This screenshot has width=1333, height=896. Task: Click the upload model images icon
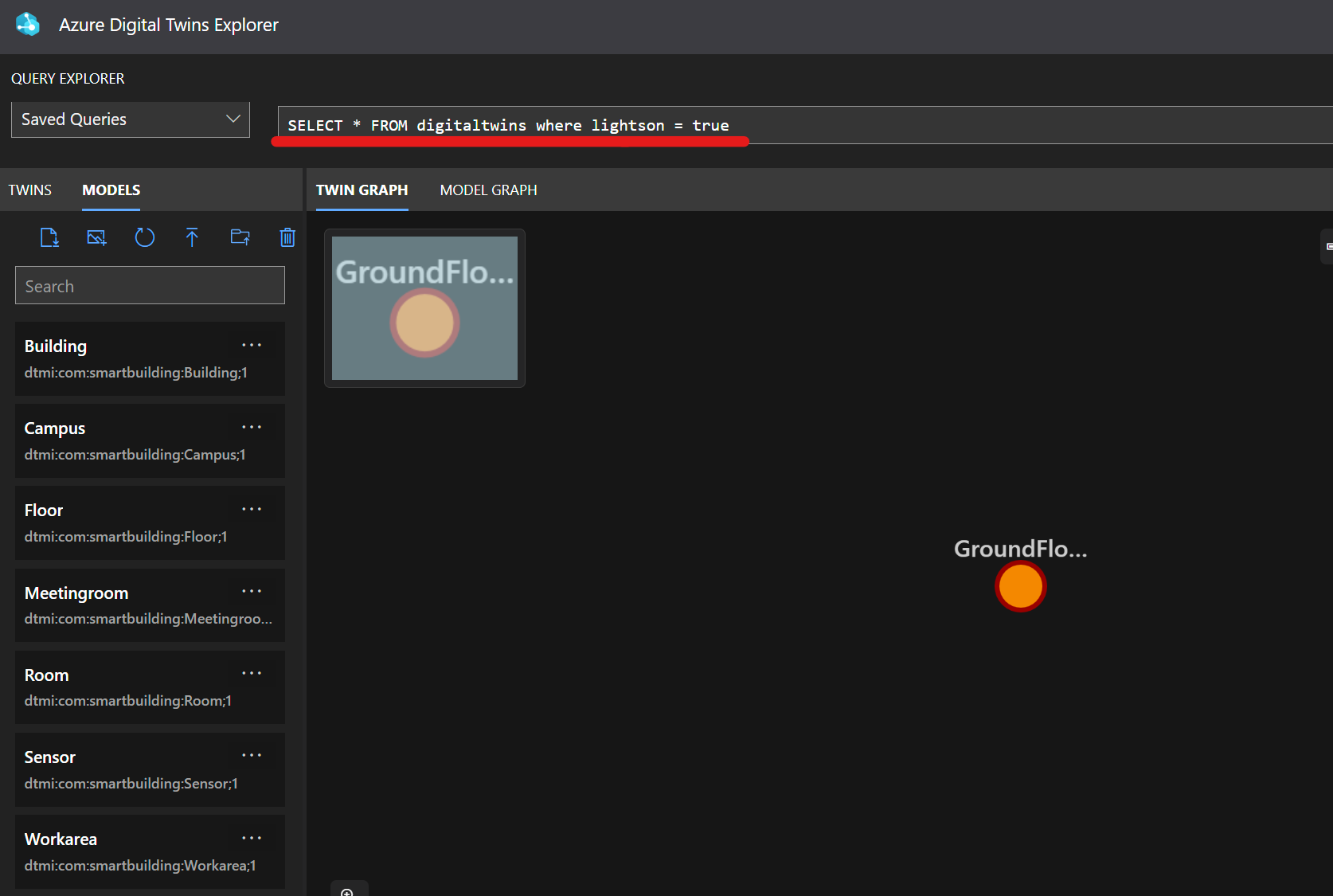pos(96,237)
